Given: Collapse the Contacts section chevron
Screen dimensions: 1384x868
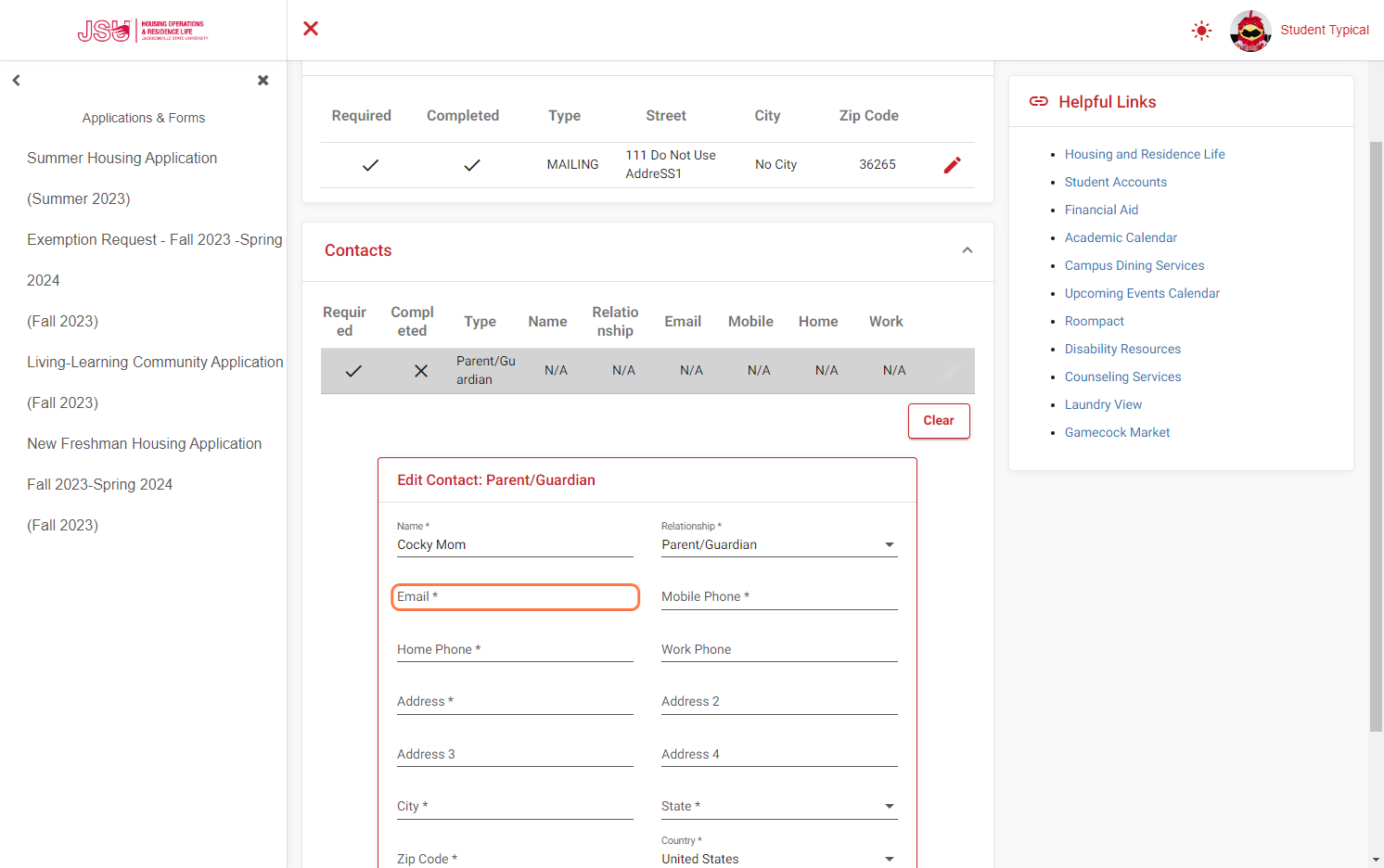Looking at the screenshot, I should click(x=968, y=250).
